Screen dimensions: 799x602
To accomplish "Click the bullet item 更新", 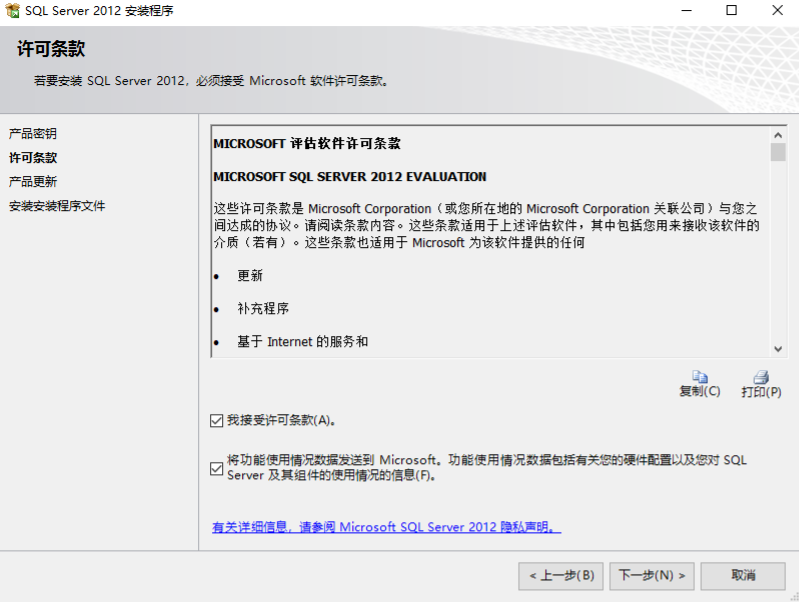I will (x=250, y=276).
